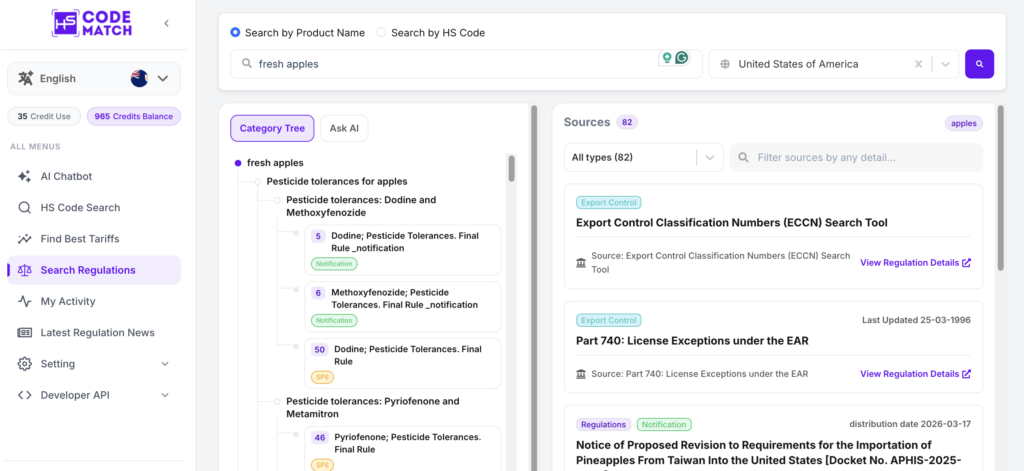Select Search by HS Code radio

coord(381,33)
